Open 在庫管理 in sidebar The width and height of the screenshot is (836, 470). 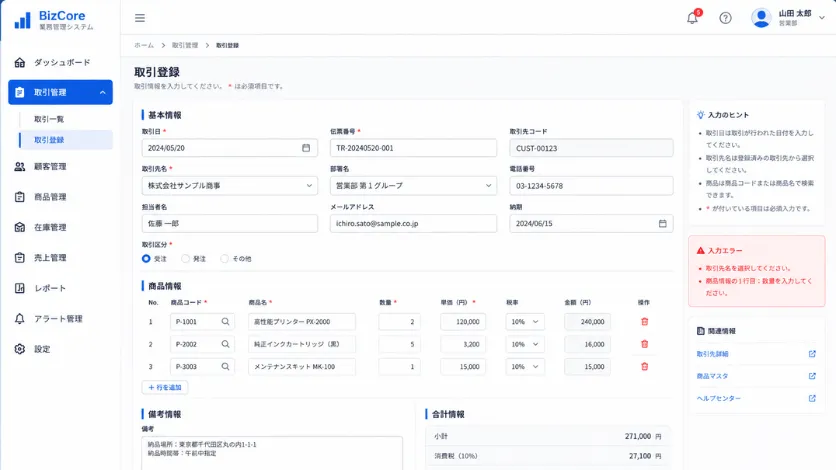[60, 228]
